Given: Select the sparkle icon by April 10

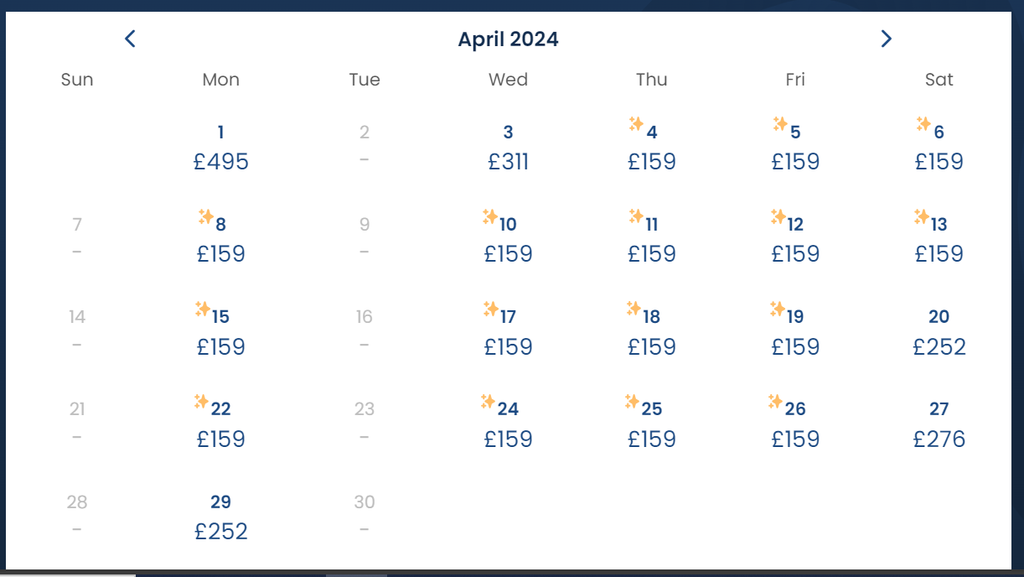Looking at the screenshot, I should pyautogui.click(x=492, y=216).
